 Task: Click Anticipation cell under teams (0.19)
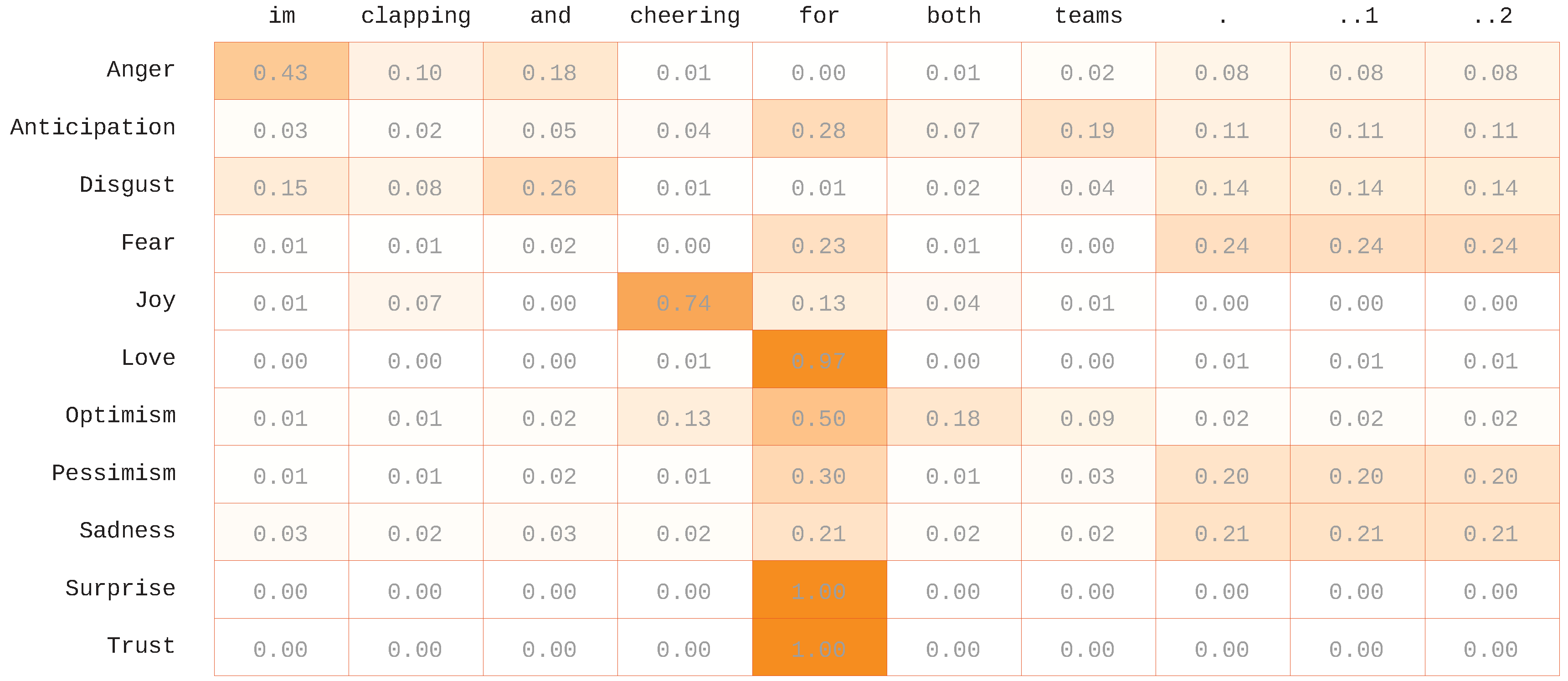[1088, 129]
